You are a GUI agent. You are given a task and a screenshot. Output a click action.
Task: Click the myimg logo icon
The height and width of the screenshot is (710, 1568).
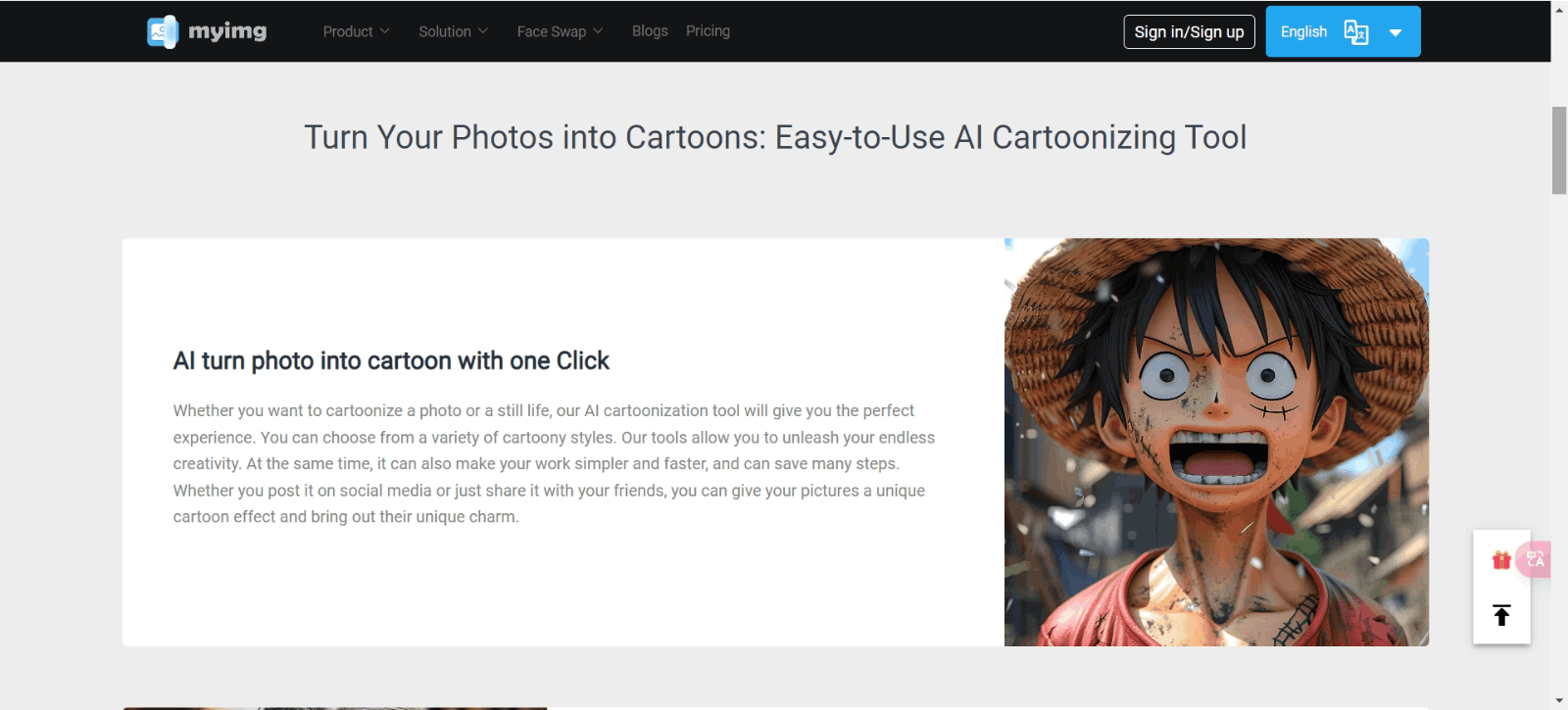pyautogui.click(x=163, y=31)
